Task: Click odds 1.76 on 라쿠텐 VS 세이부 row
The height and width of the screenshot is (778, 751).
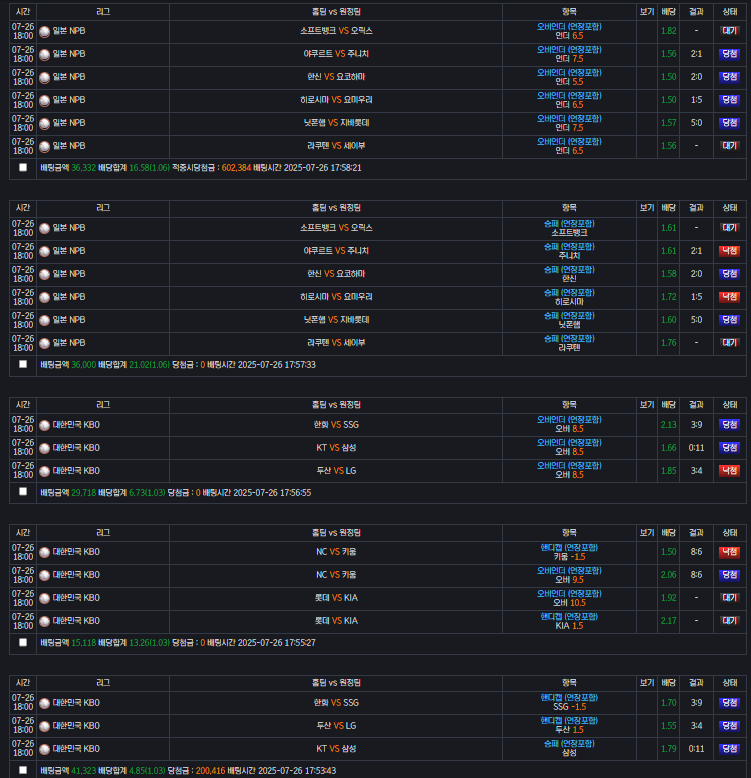Action: coord(669,343)
